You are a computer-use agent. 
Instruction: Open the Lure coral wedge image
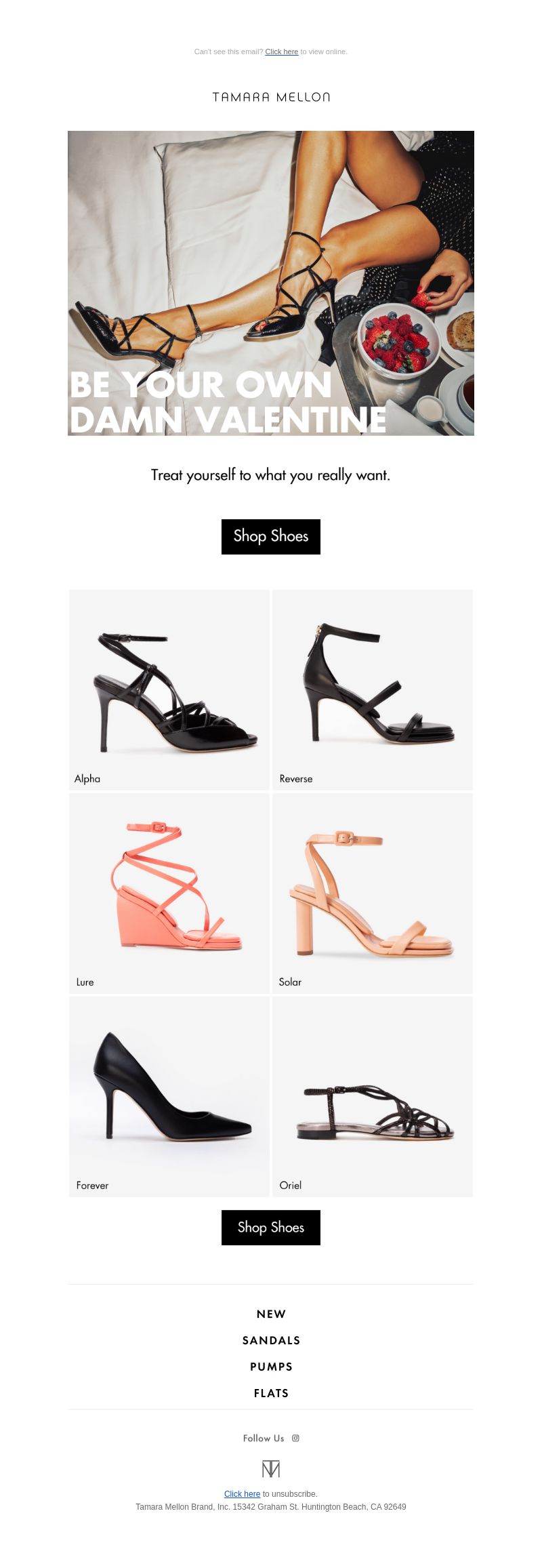(x=169, y=893)
